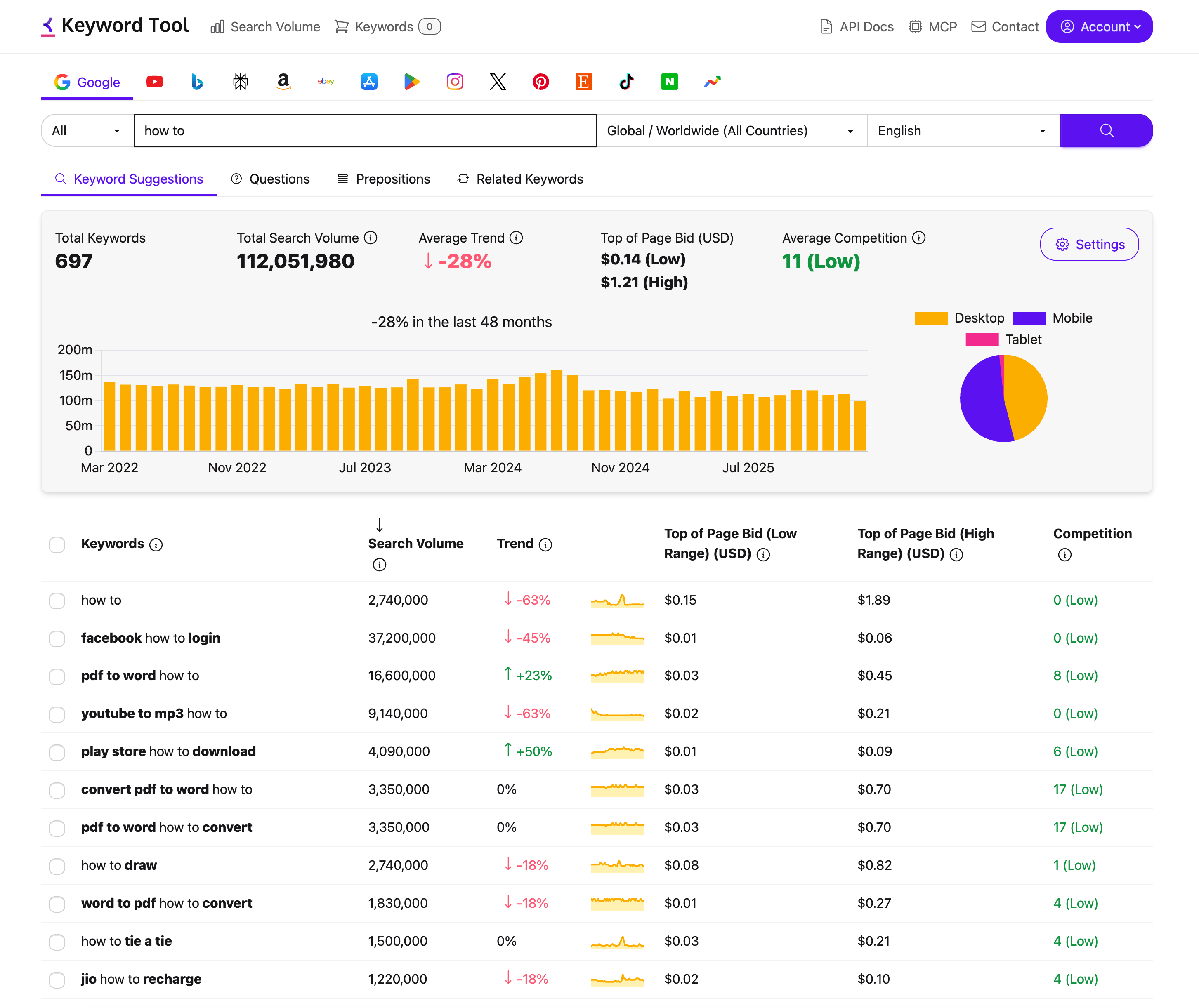The width and height of the screenshot is (1199, 1008).
Task: Click the device share pie chart
Action: (x=1003, y=398)
